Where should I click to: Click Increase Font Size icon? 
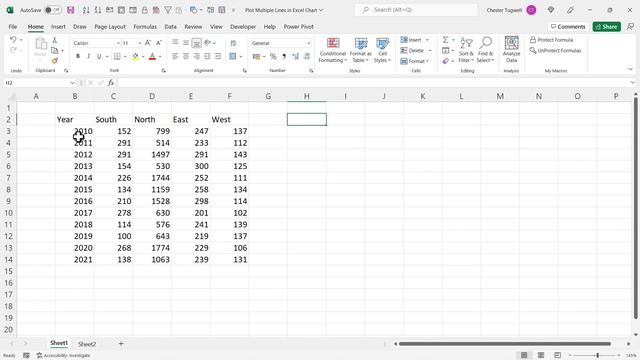point(148,43)
